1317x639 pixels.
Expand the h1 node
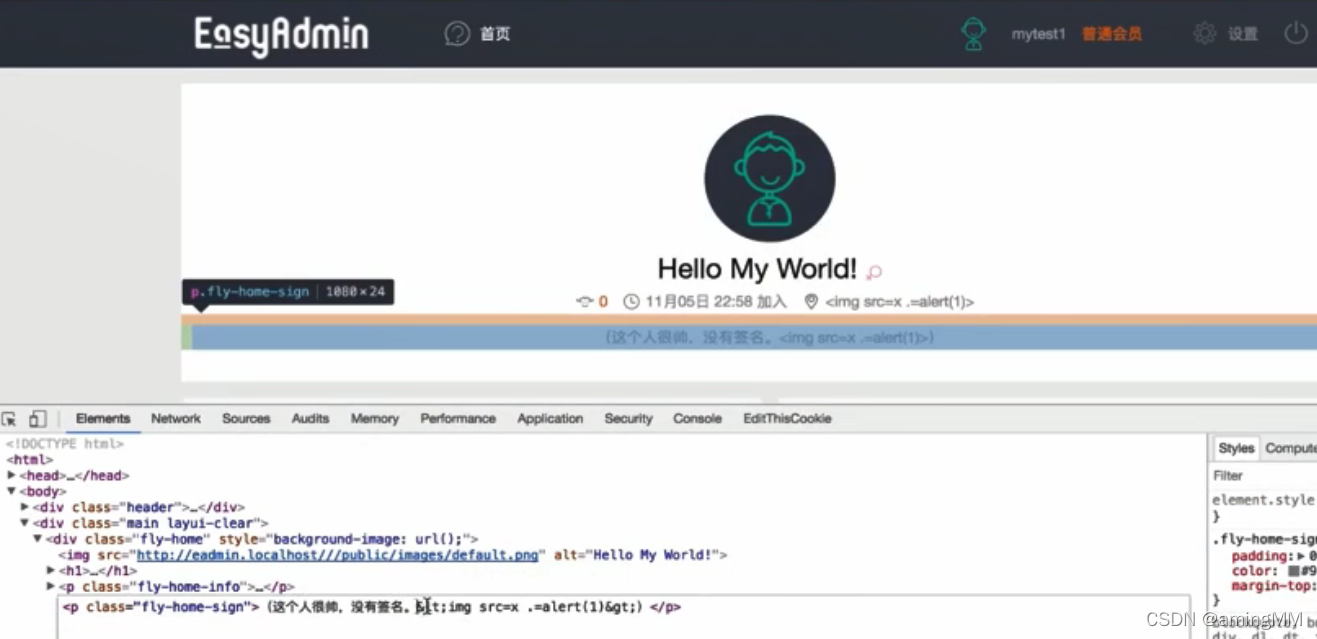point(51,570)
